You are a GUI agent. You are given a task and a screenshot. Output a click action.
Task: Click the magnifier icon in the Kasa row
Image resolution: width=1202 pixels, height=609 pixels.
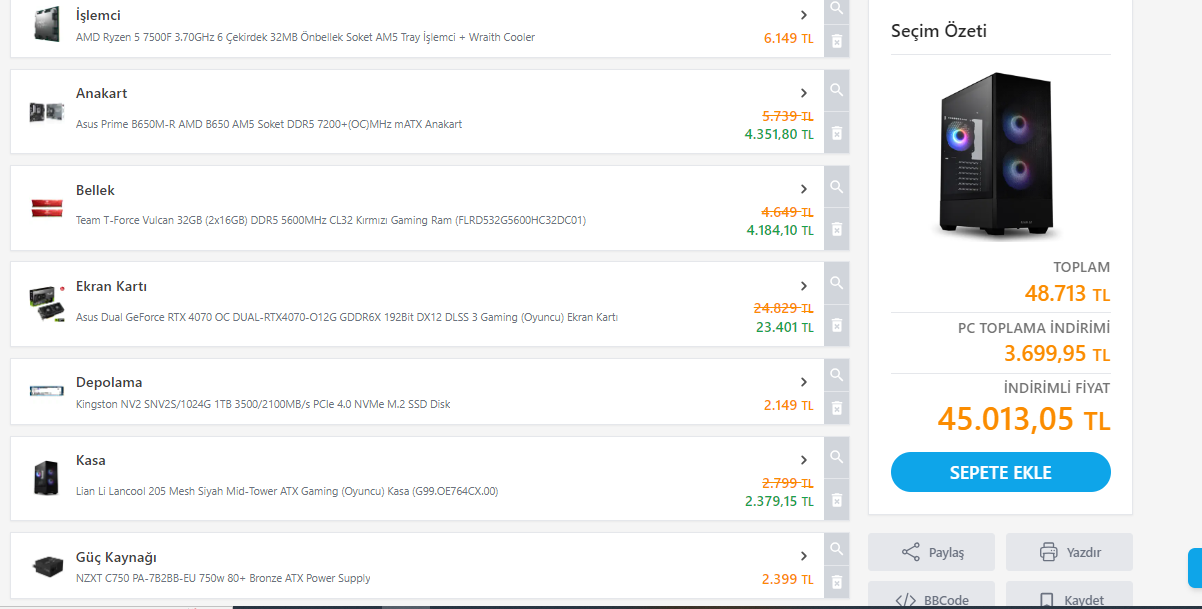[x=837, y=456]
